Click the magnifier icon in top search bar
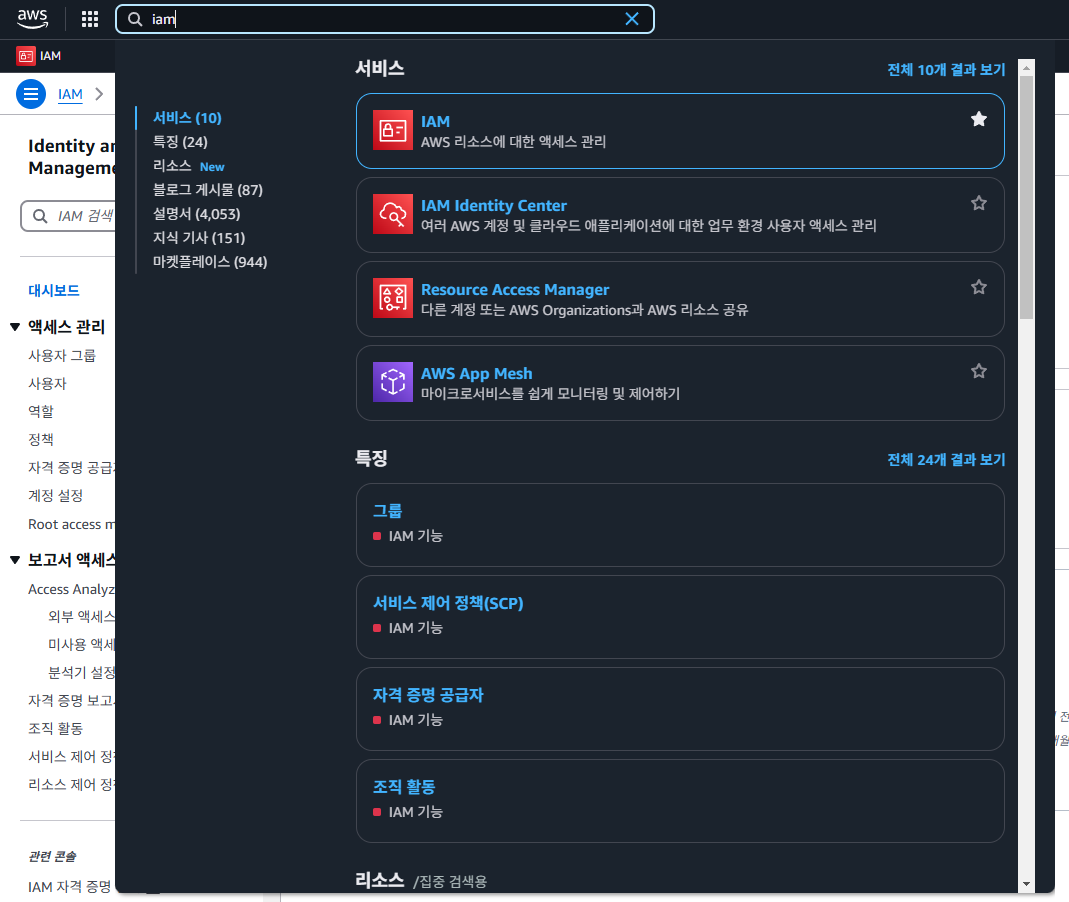1069x902 pixels. [135, 19]
